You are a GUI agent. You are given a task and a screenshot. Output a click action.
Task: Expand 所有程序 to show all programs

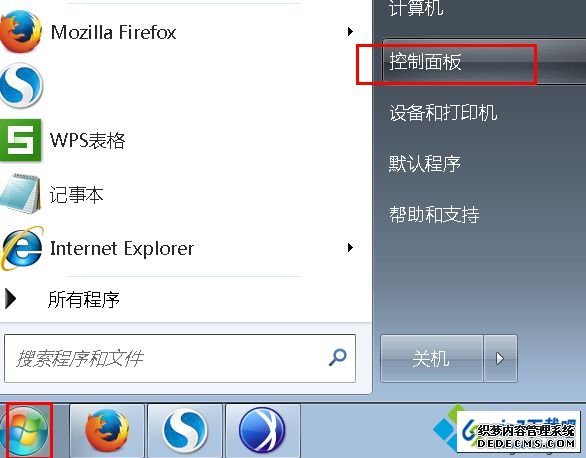point(84,299)
